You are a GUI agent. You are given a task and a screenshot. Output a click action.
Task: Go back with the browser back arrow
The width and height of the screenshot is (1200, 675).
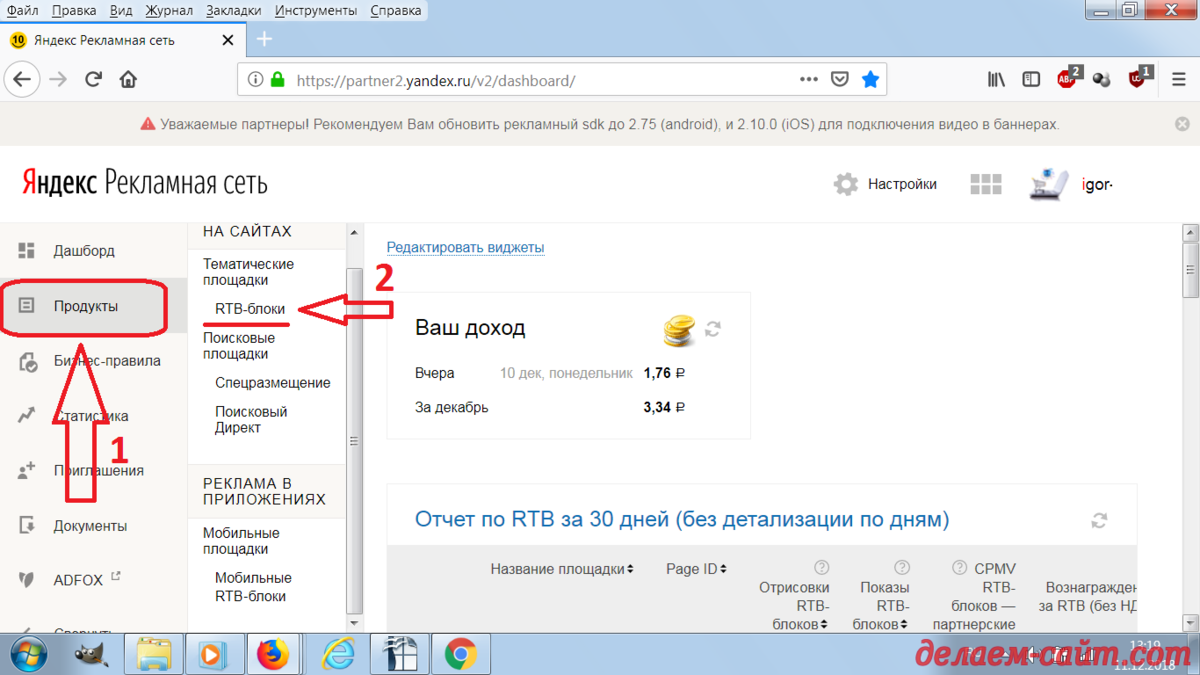pyautogui.click(x=22, y=80)
